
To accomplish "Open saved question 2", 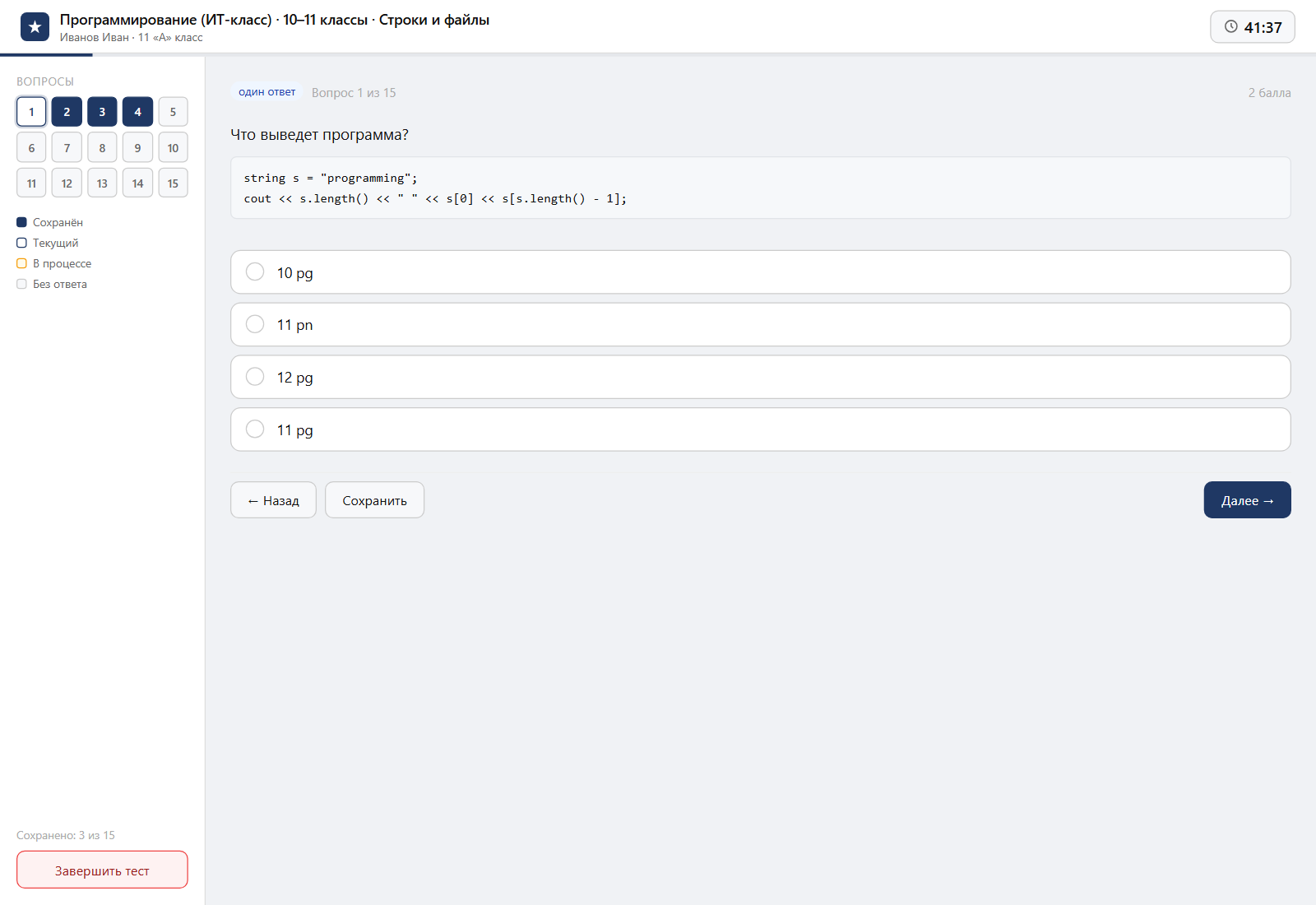I will (67, 112).
